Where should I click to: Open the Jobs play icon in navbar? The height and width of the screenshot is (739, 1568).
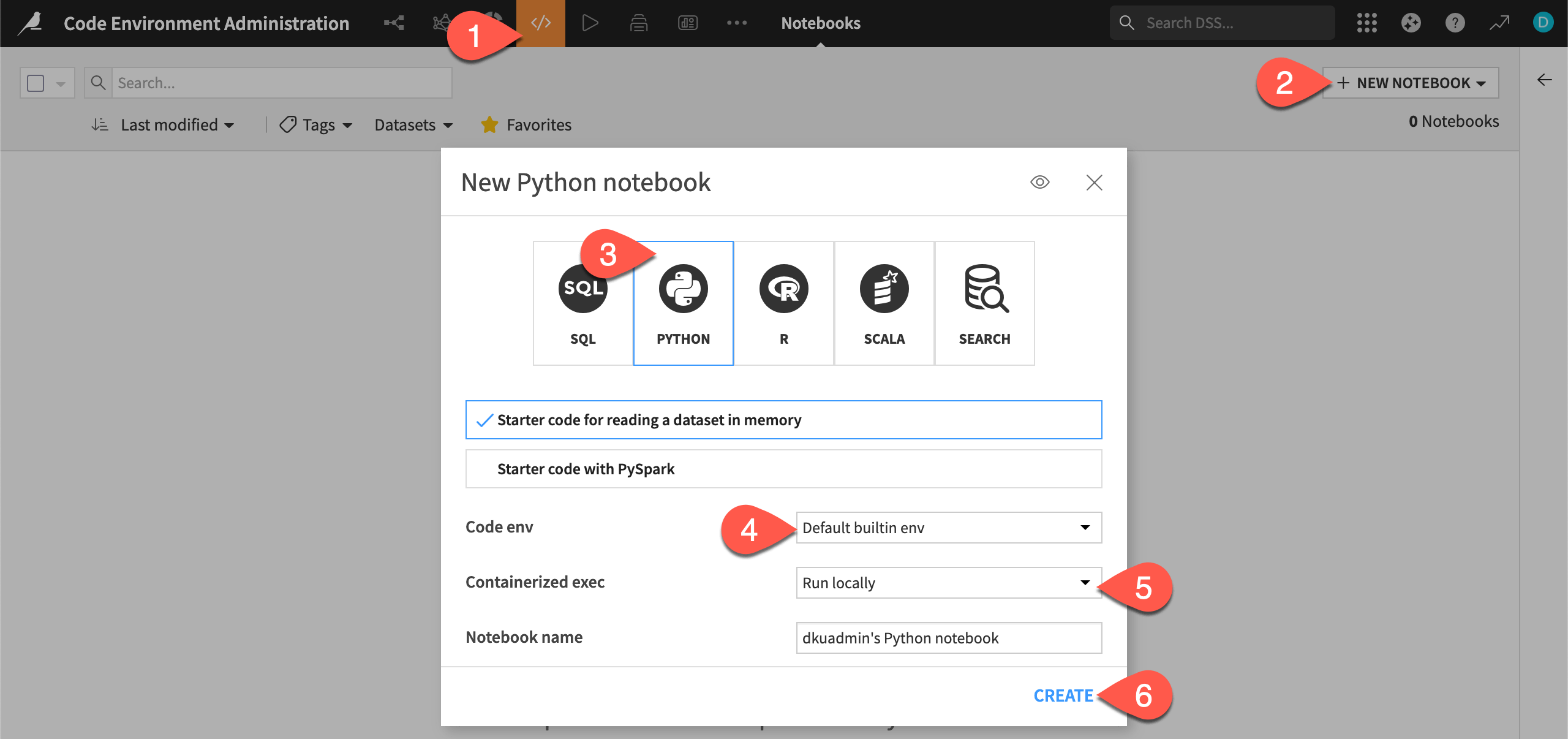click(x=590, y=23)
